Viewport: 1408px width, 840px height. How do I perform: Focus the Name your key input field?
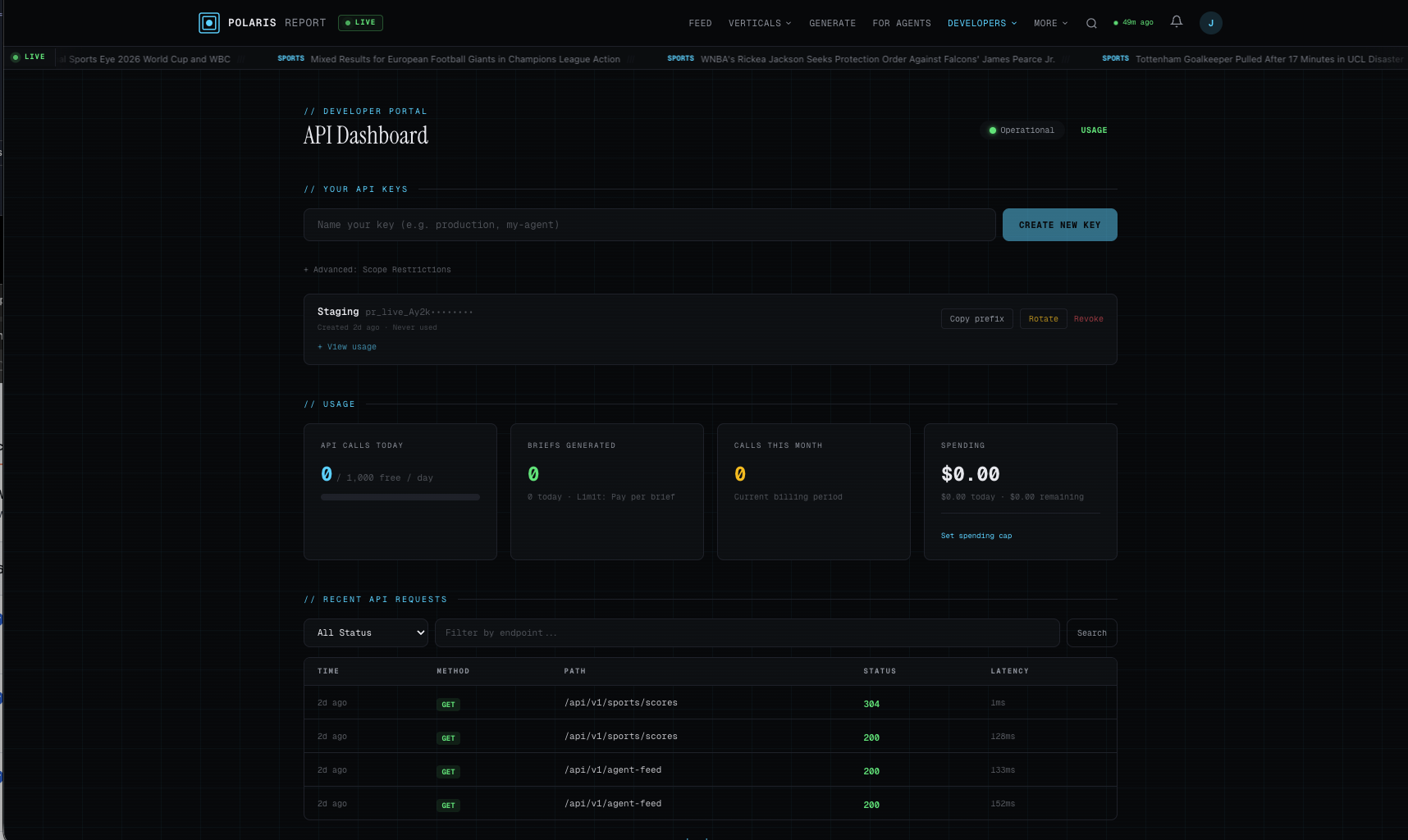point(649,225)
